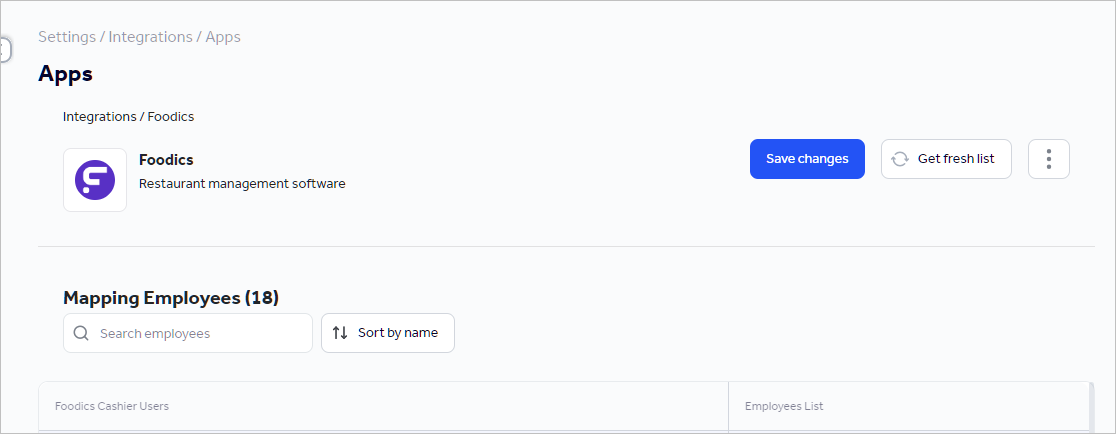Focus the Search employees field

tap(200, 333)
